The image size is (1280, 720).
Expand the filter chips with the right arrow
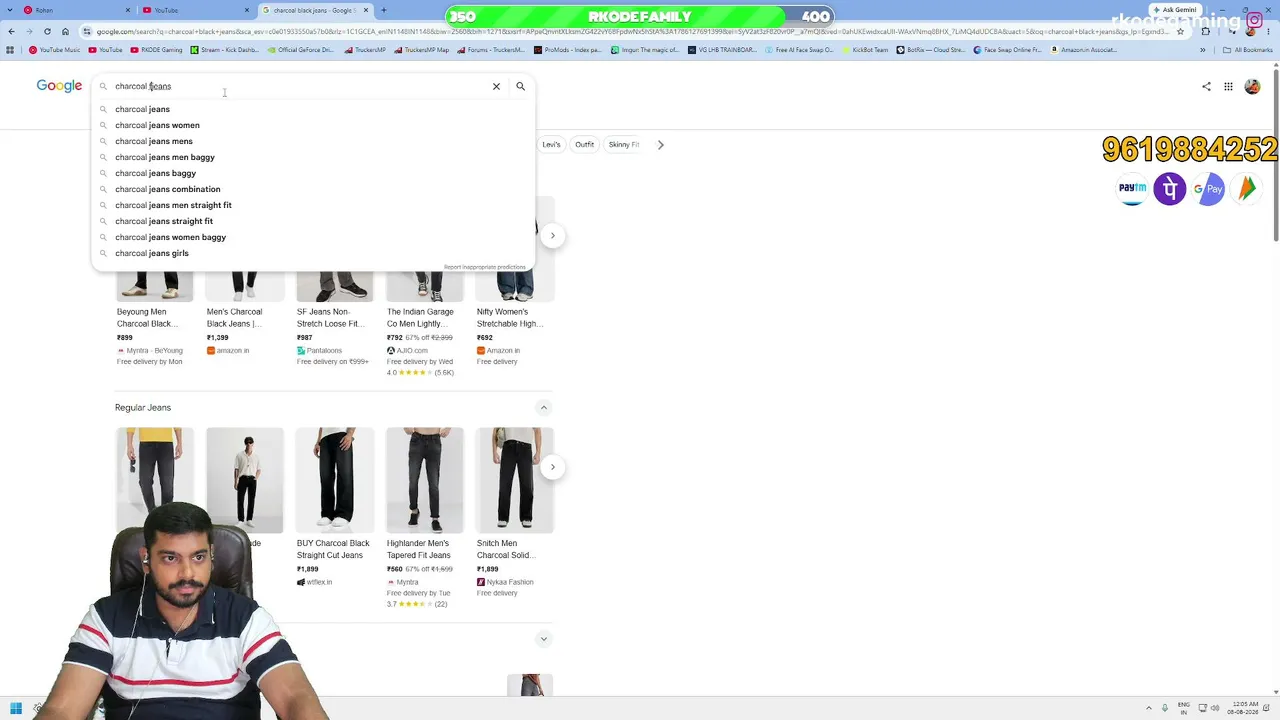(660, 145)
